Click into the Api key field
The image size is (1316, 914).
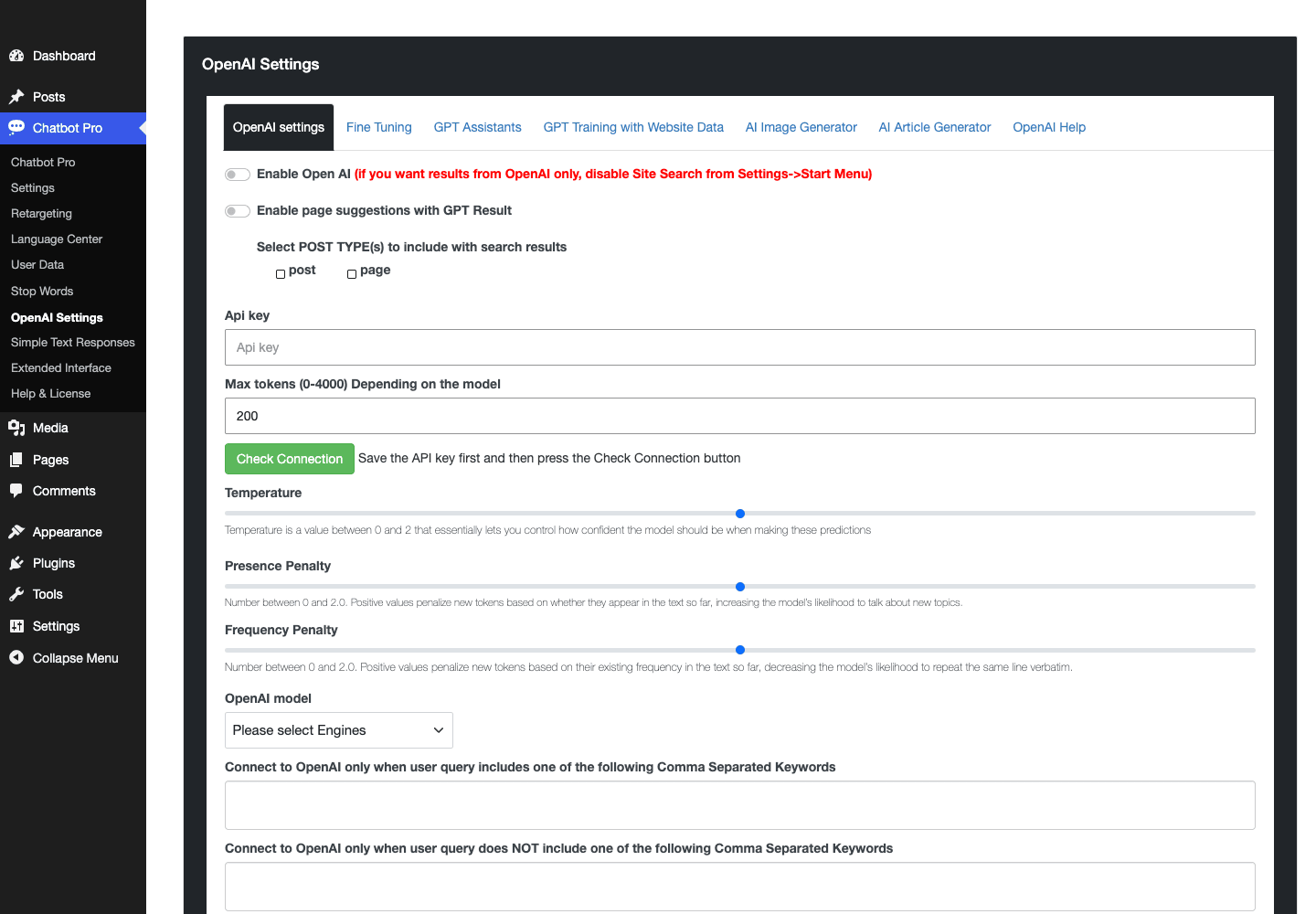tap(740, 347)
